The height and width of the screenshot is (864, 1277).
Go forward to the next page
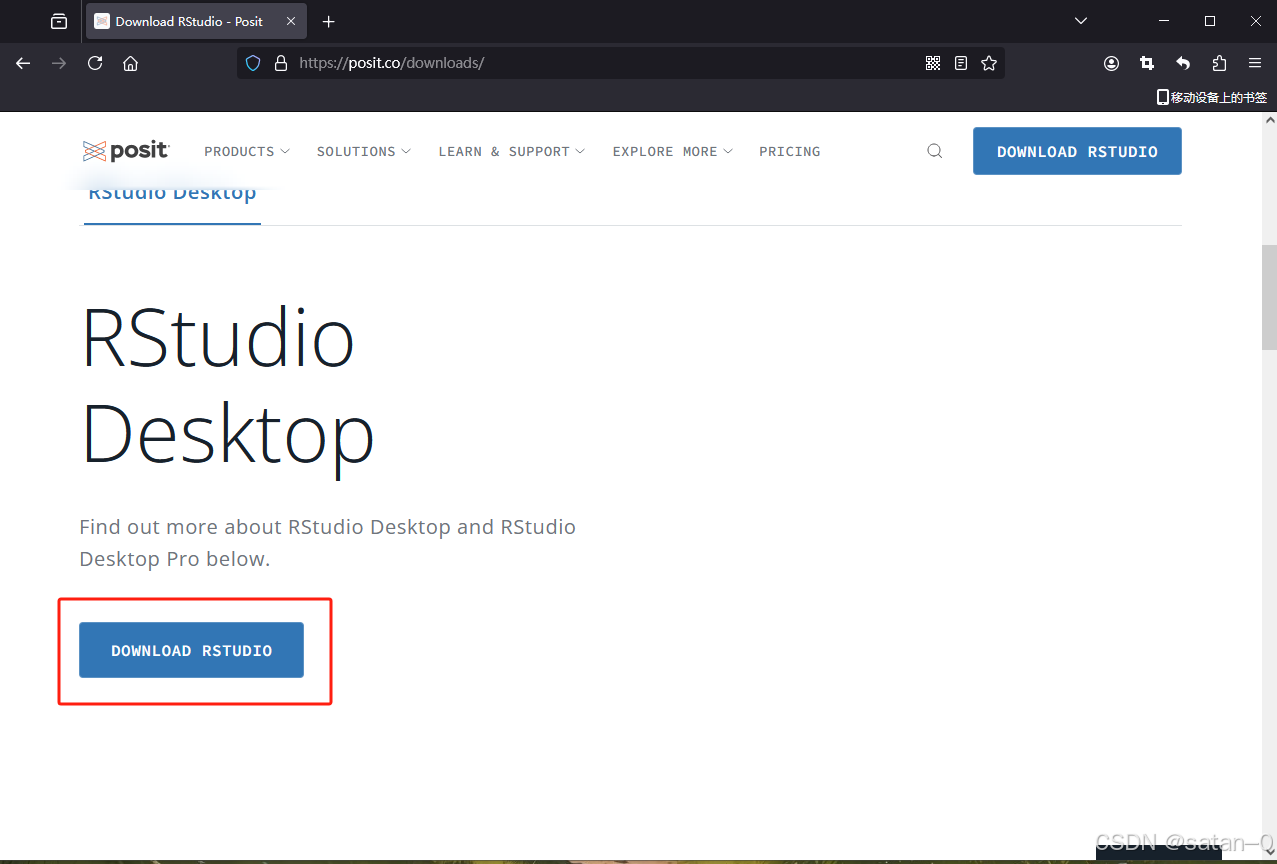point(59,63)
